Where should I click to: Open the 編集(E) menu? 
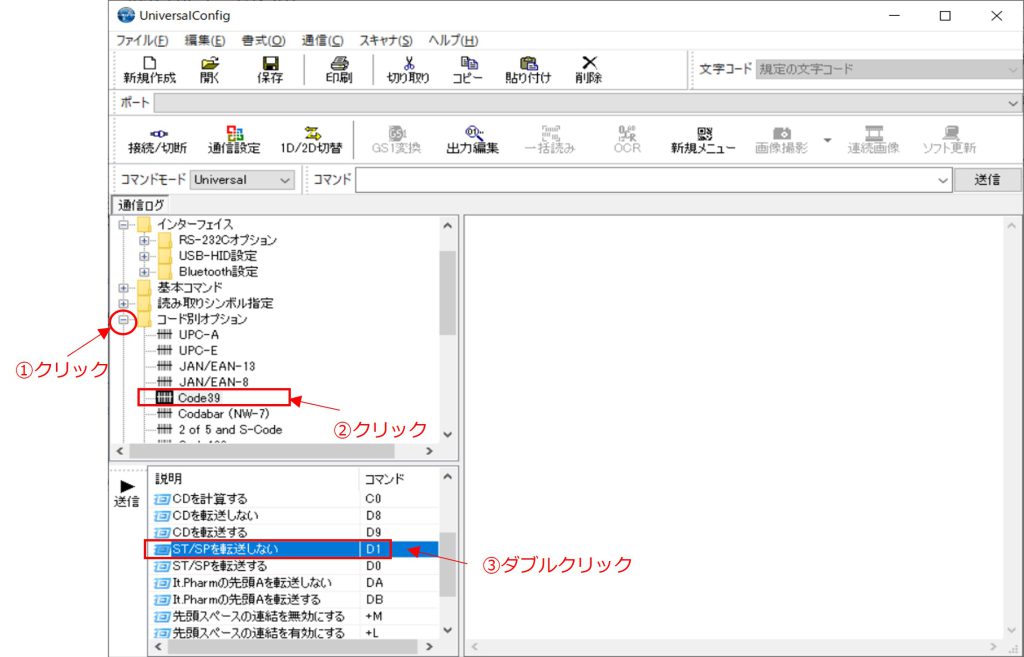204,40
